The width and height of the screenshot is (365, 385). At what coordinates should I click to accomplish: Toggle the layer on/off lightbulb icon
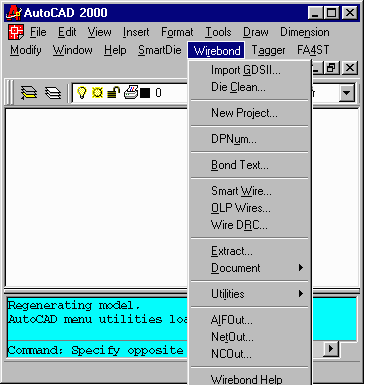[x=82, y=92]
